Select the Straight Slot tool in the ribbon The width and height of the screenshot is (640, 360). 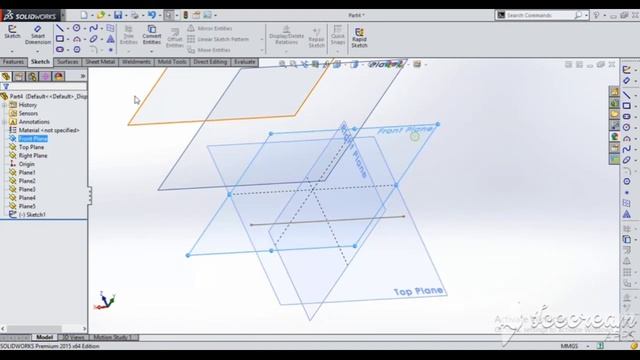pos(60,50)
